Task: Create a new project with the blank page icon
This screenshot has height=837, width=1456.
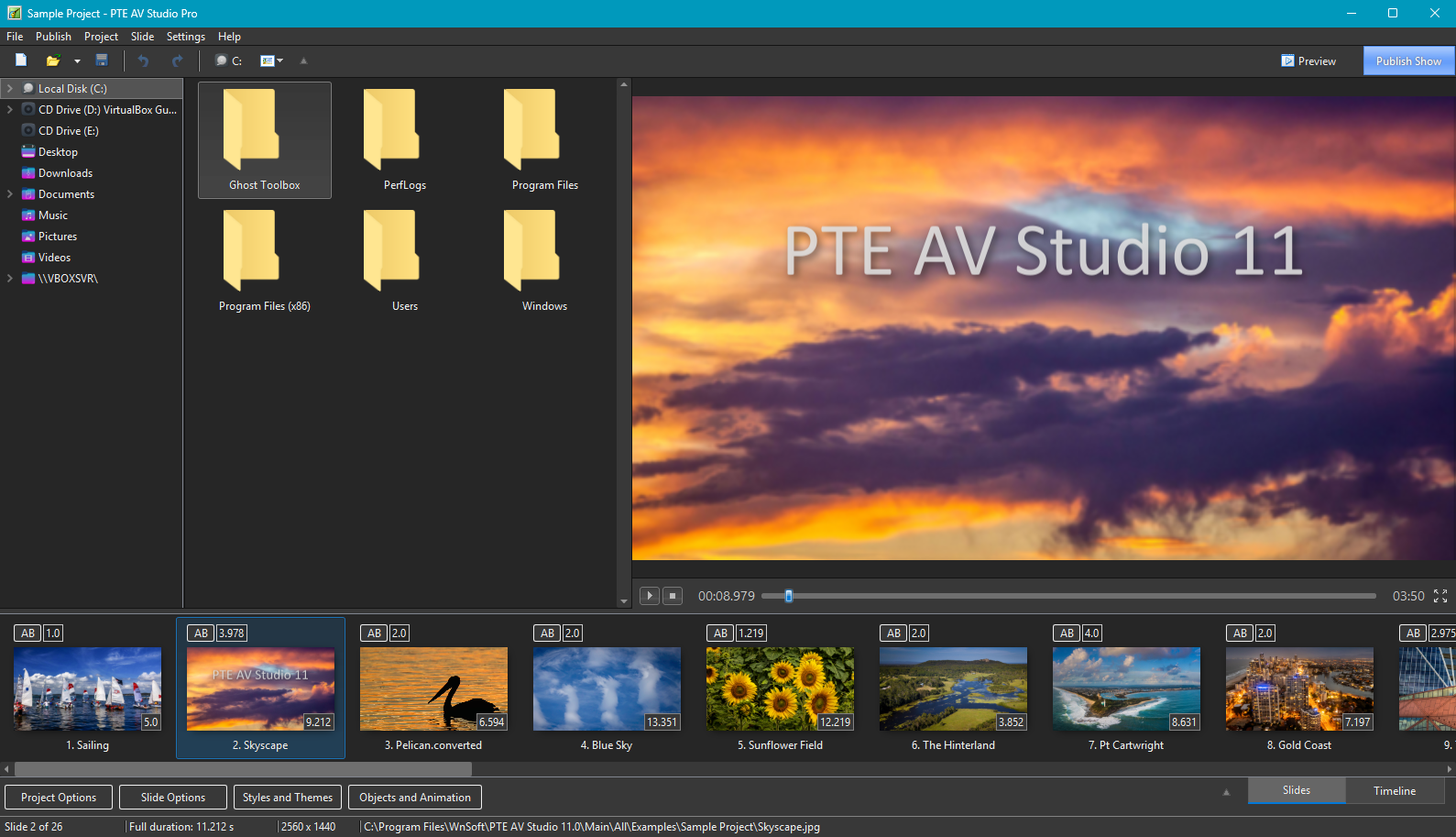Action: click(21, 61)
